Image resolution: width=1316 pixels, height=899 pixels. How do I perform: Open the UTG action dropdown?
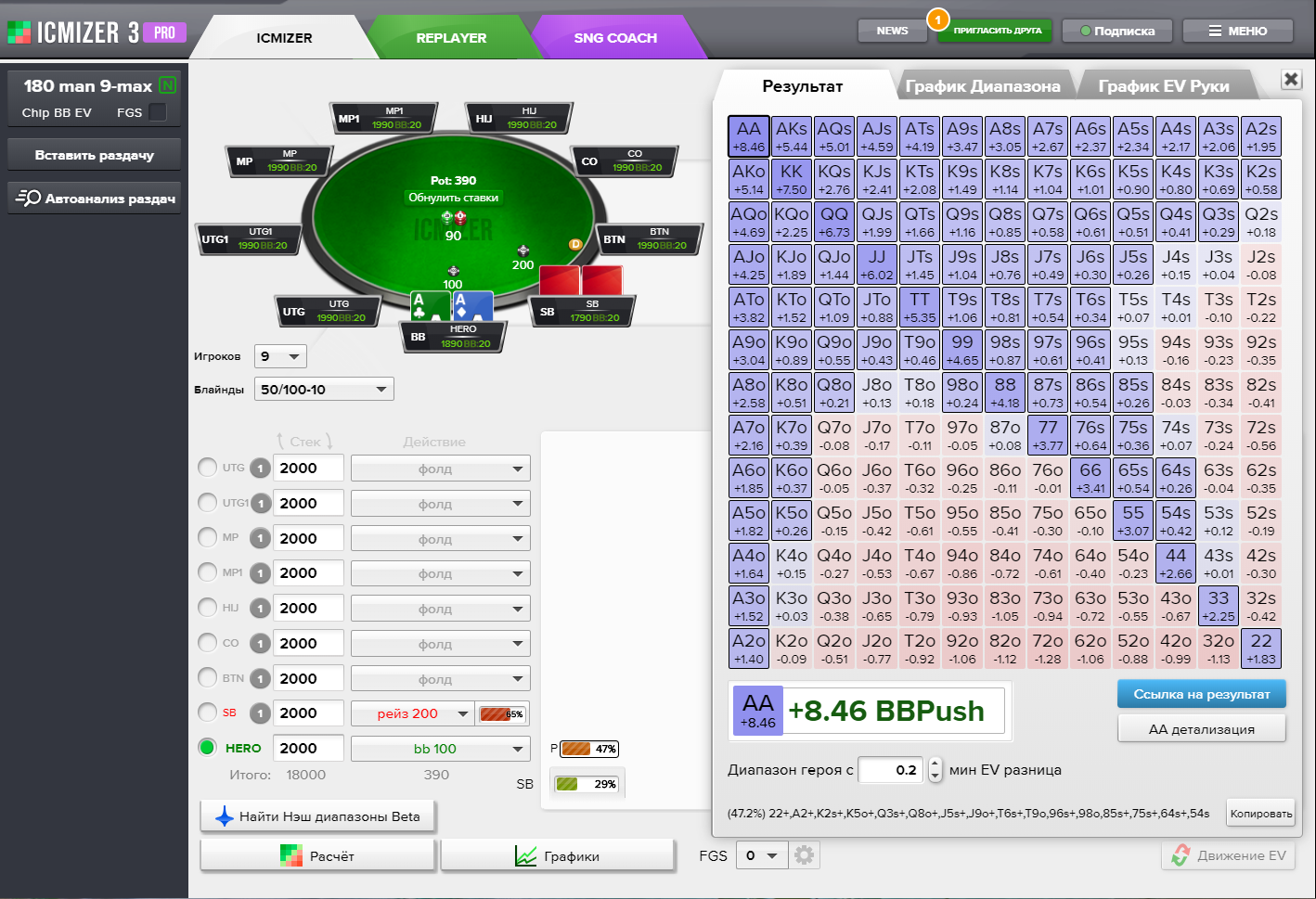[441, 469]
